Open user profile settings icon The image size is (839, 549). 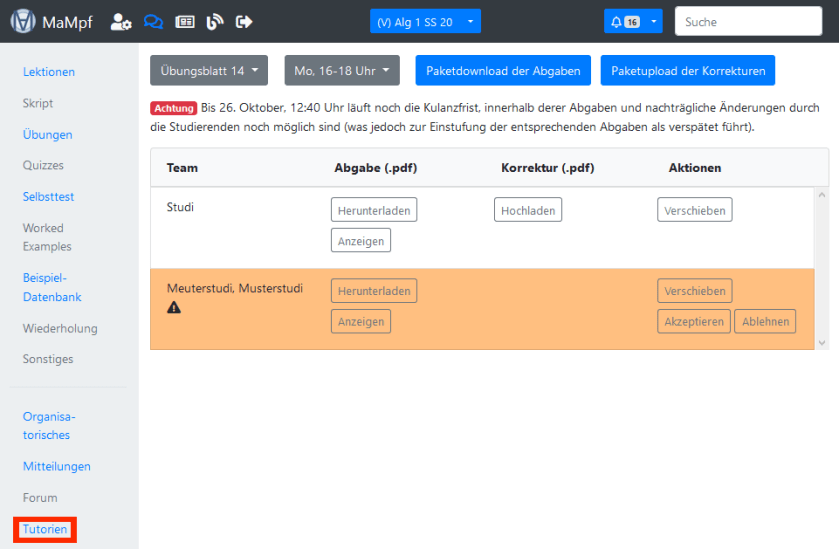point(121,22)
